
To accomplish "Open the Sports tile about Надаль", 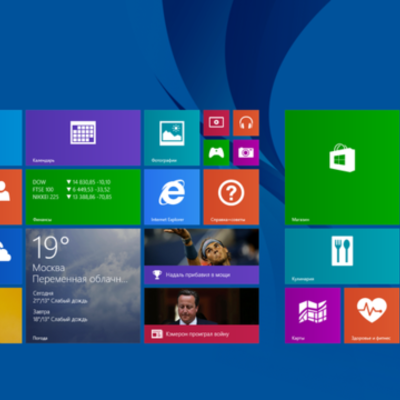I will [202, 256].
